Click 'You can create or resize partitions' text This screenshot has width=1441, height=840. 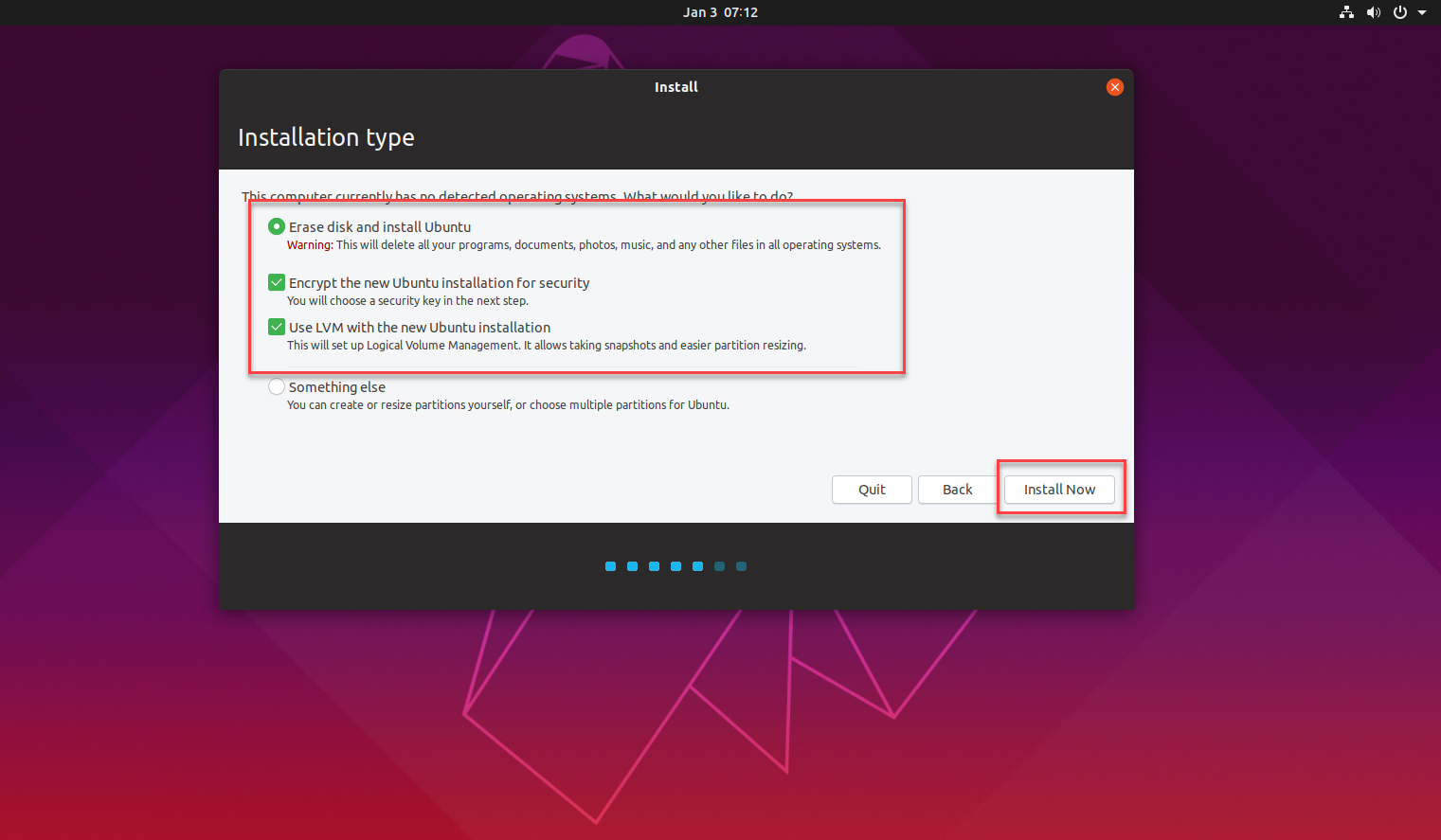(508, 404)
